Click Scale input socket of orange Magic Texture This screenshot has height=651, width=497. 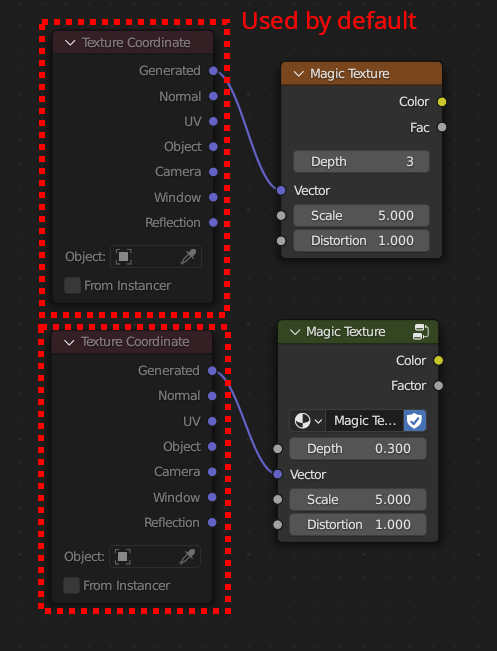point(281,215)
